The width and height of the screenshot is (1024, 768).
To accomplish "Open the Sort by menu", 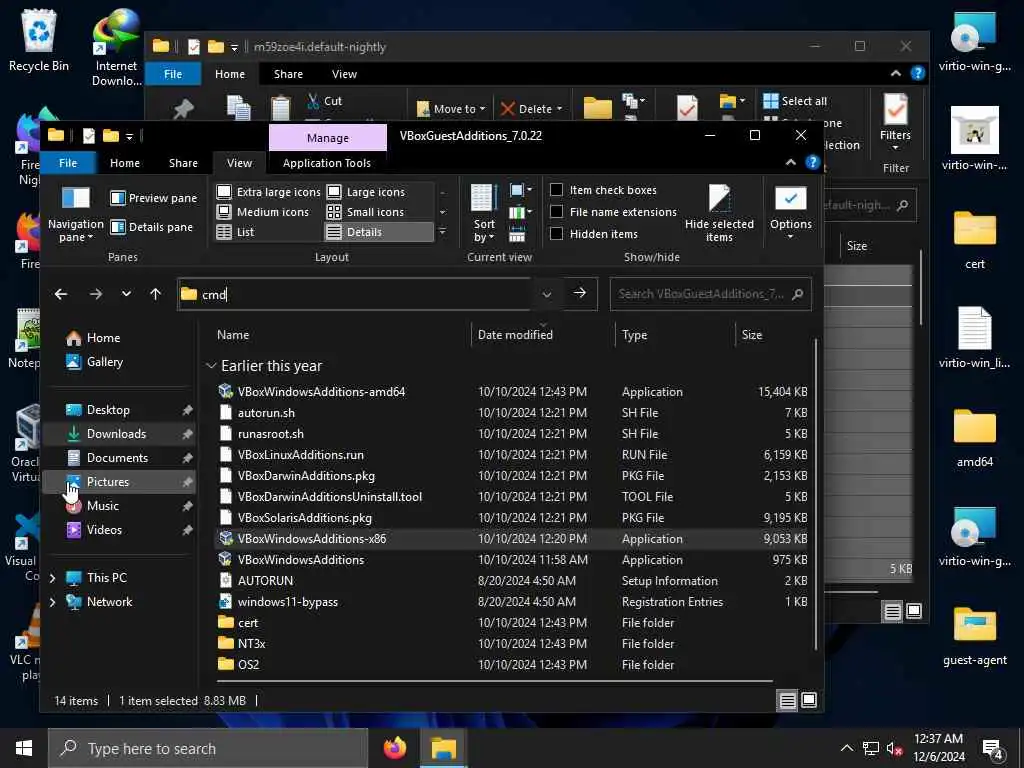I will pos(484,214).
